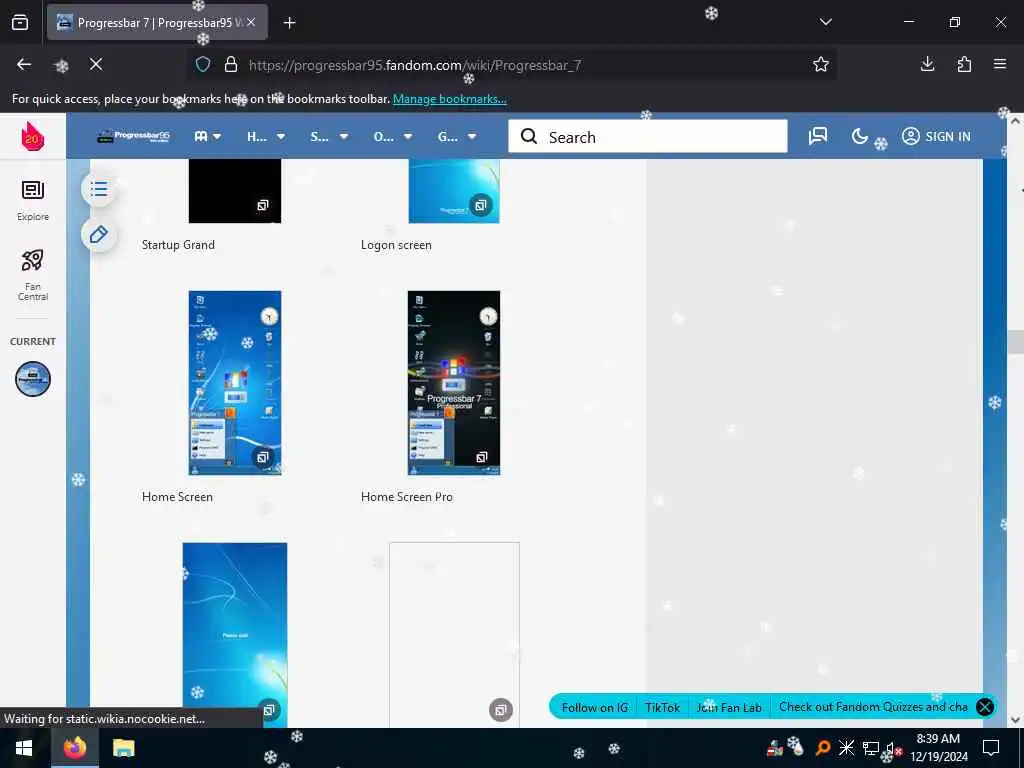Open the Home Screen thumbnail image
The width and height of the screenshot is (1024, 768).
(x=234, y=383)
